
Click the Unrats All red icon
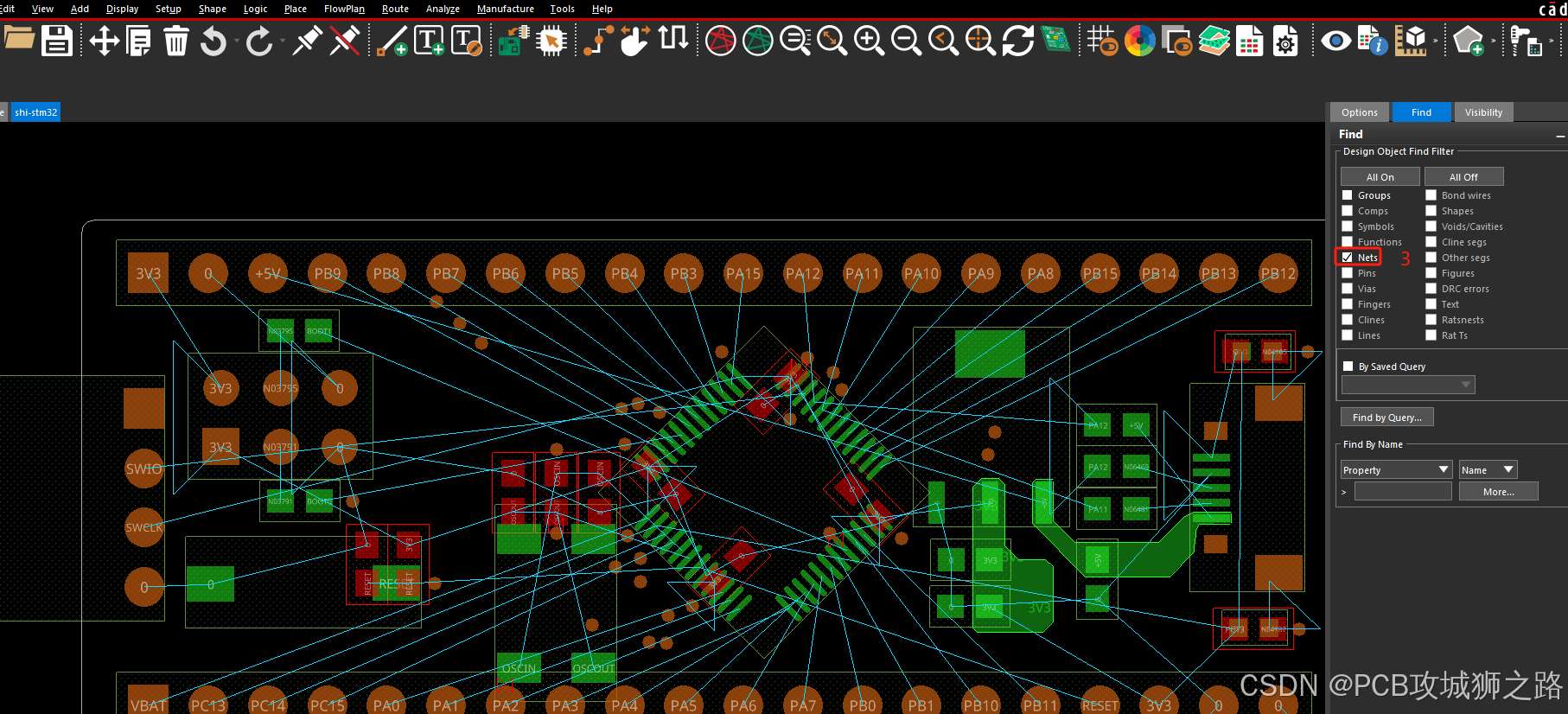[x=720, y=41]
